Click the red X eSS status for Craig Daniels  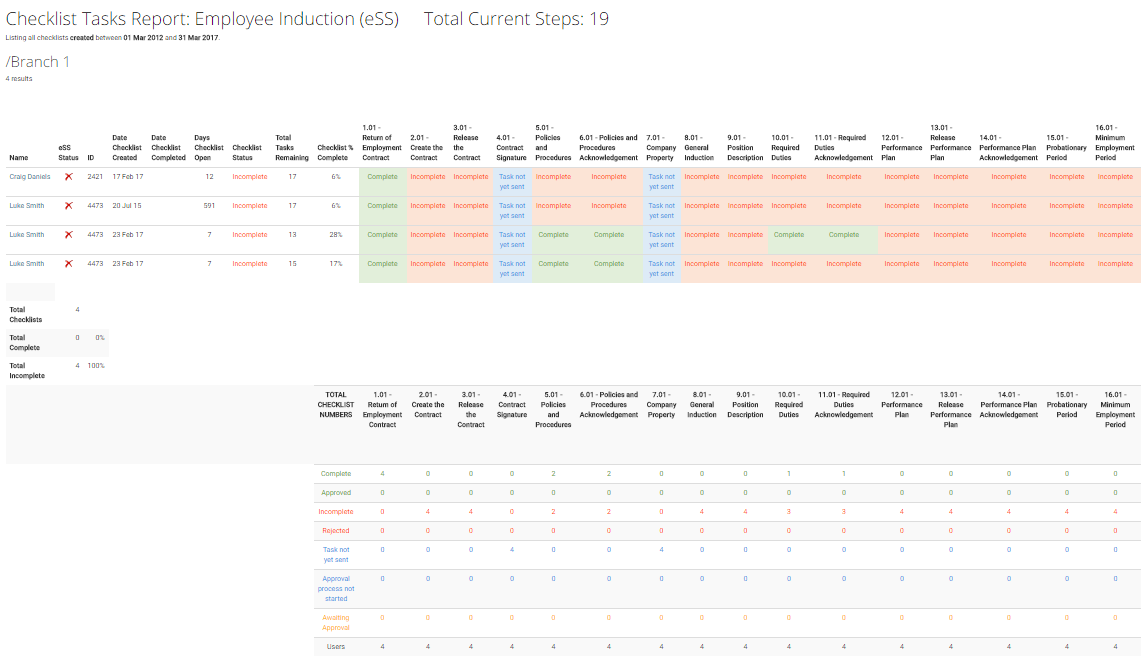[68, 177]
